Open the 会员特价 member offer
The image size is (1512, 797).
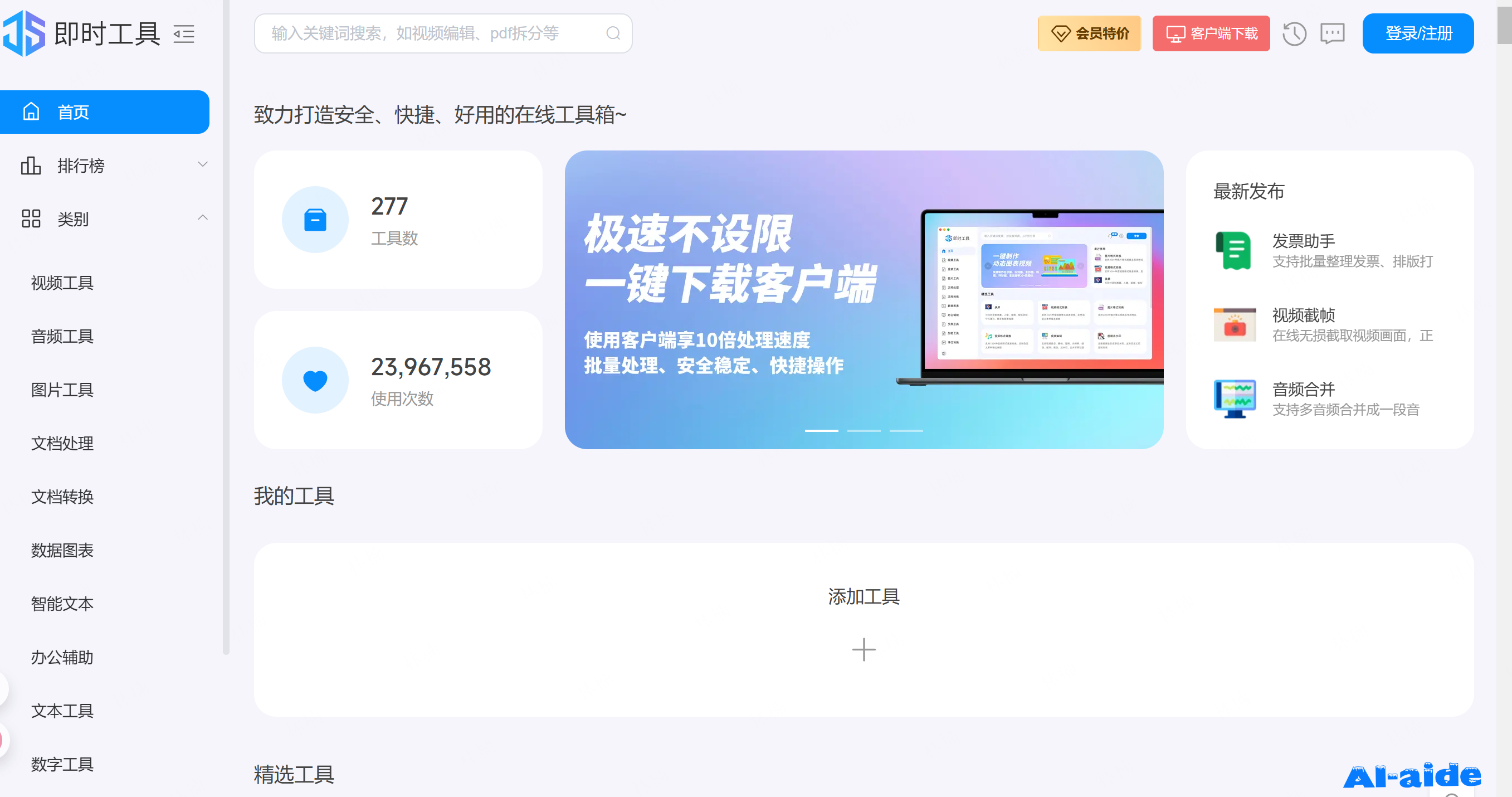[x=1089, y=33]
